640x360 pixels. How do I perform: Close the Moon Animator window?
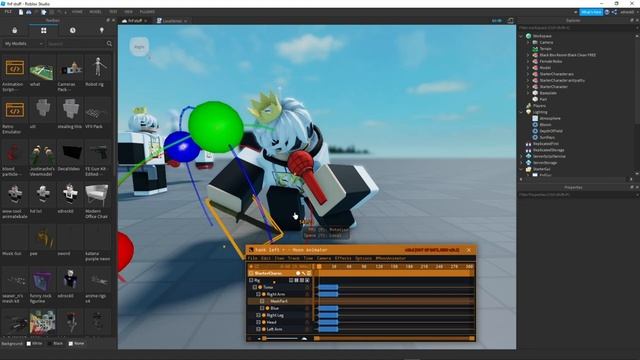(x=469, y=250)
